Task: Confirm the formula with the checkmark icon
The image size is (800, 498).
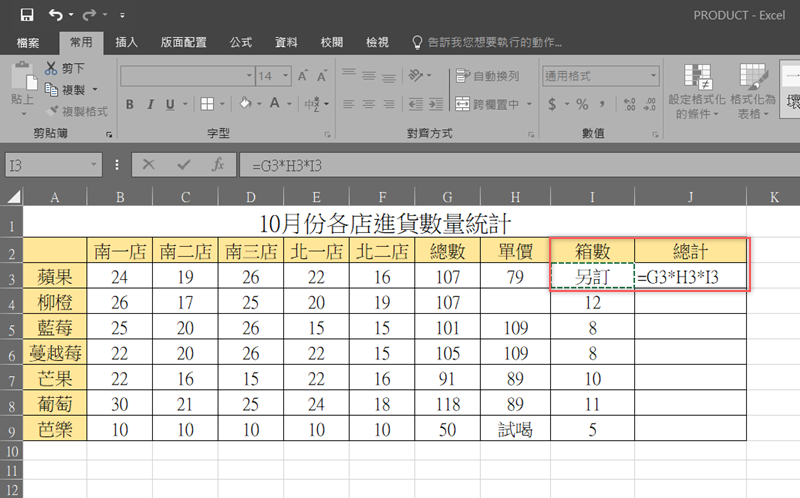Action: coord(182,164)
